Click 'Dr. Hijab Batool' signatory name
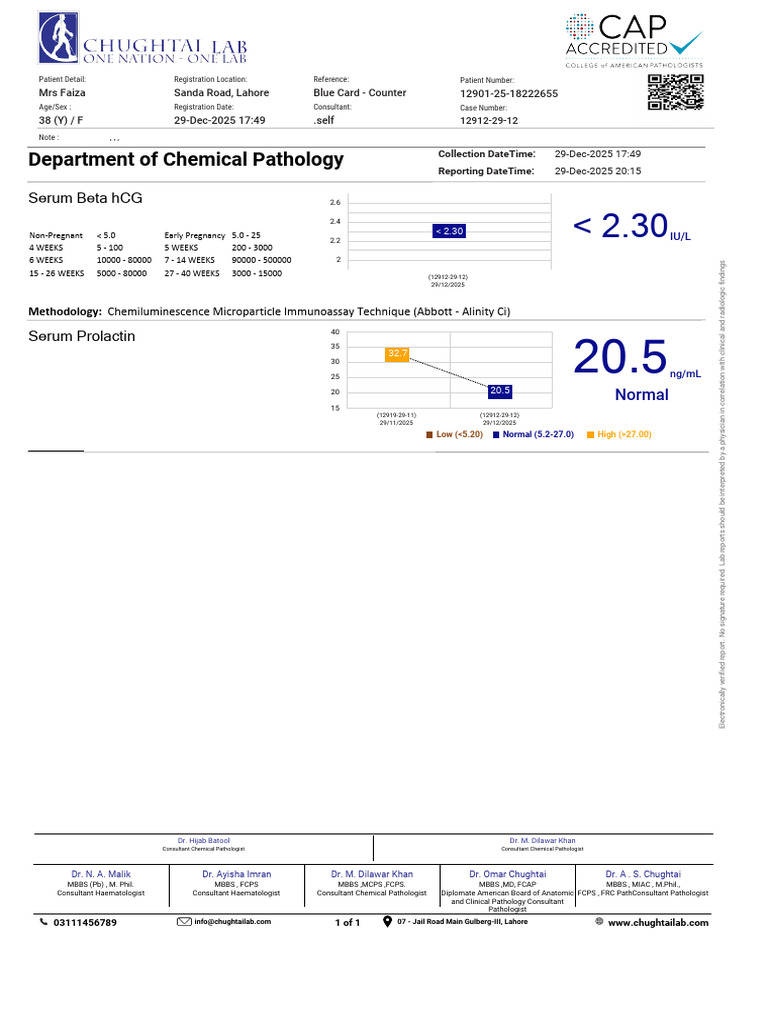This screenshot has height=1024, width=768. 203,840
